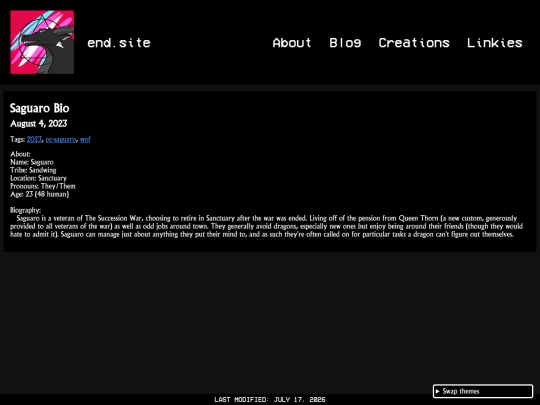The image size is (540, 405).
Task: Go to the Blog page
Action: [x=345, y=43]
